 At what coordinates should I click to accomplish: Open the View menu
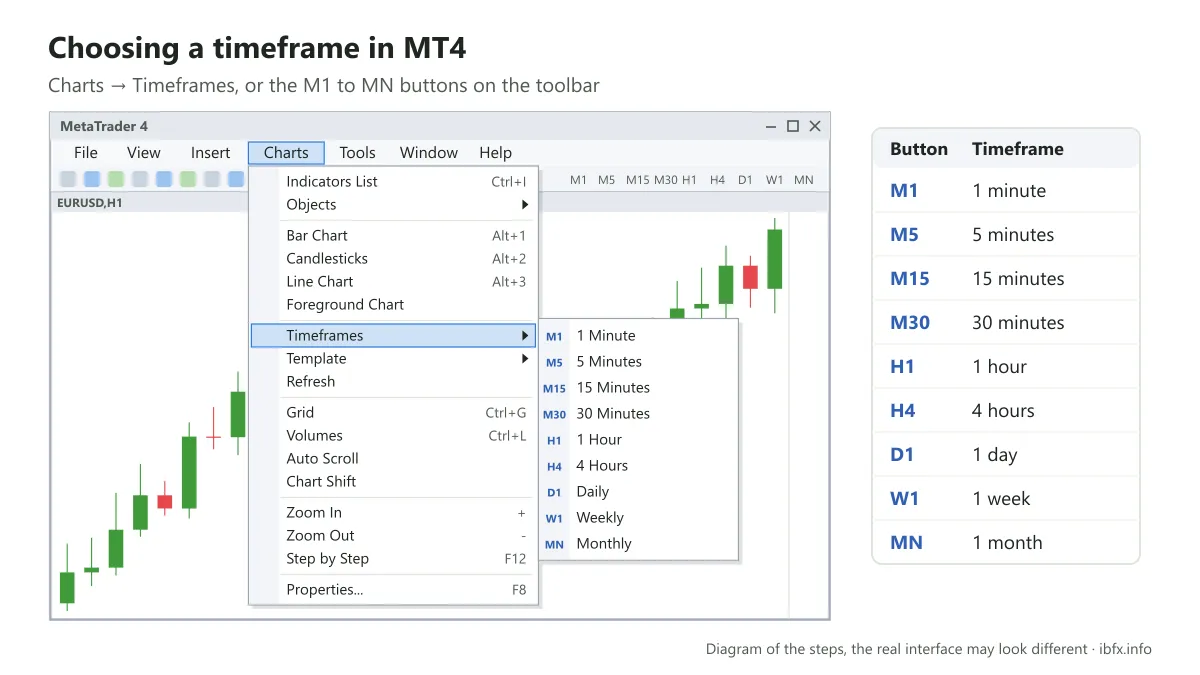point(144,153)
